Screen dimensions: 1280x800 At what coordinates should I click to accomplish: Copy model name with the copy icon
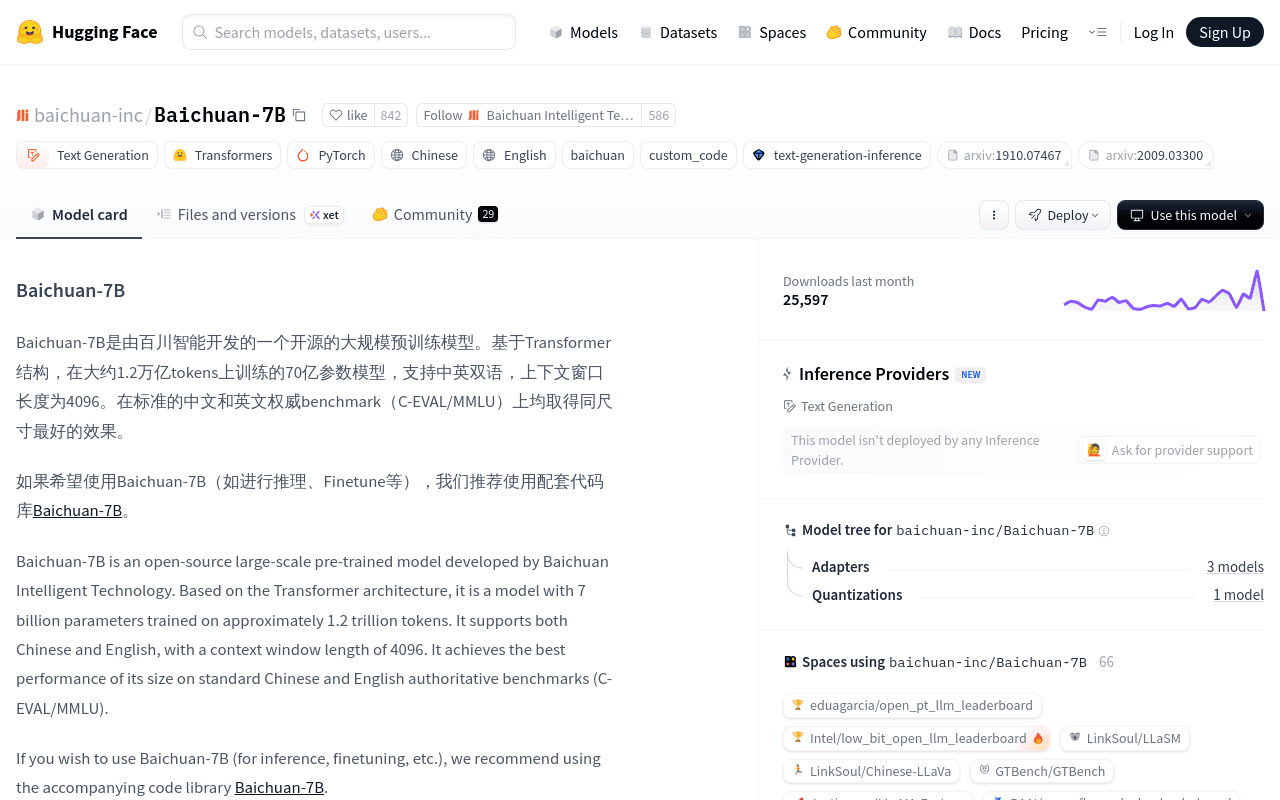point(299,115)
